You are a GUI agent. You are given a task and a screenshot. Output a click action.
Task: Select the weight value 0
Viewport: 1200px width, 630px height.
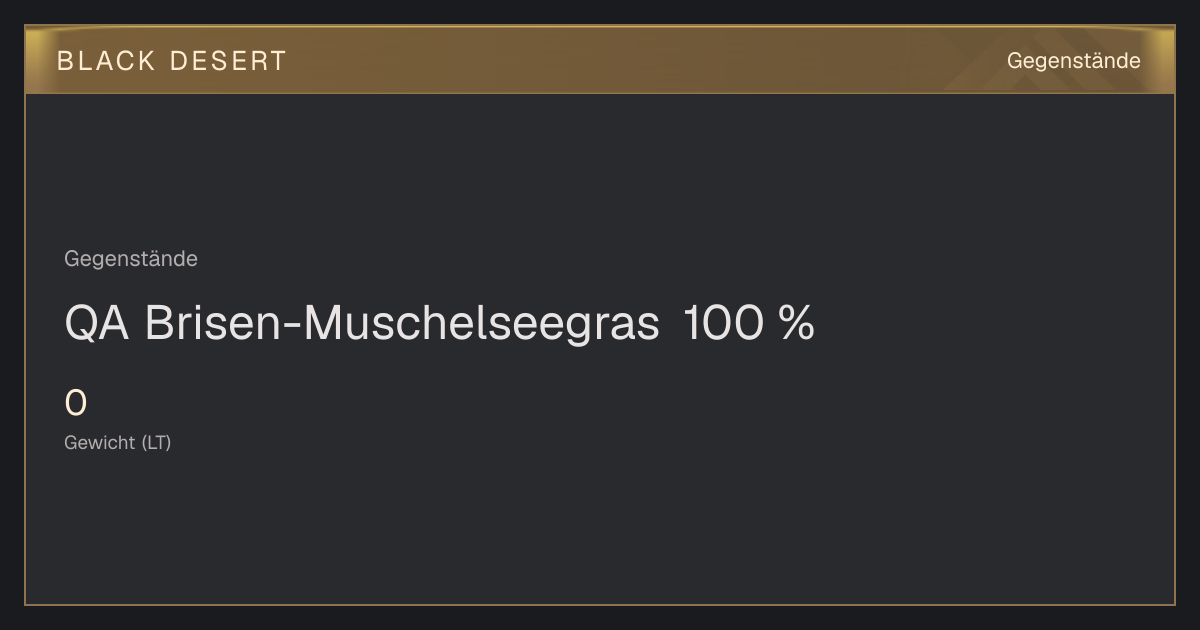coord(76,404)
